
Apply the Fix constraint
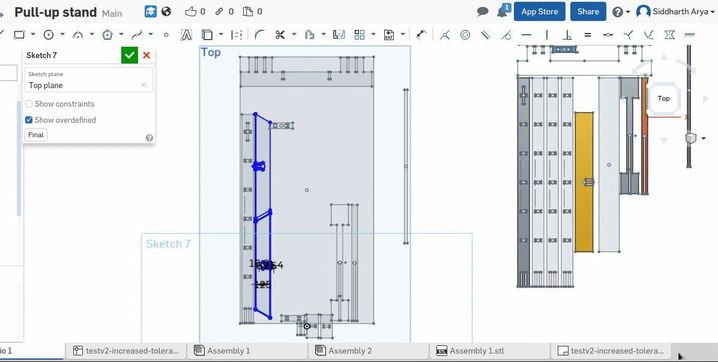(690, 35)
